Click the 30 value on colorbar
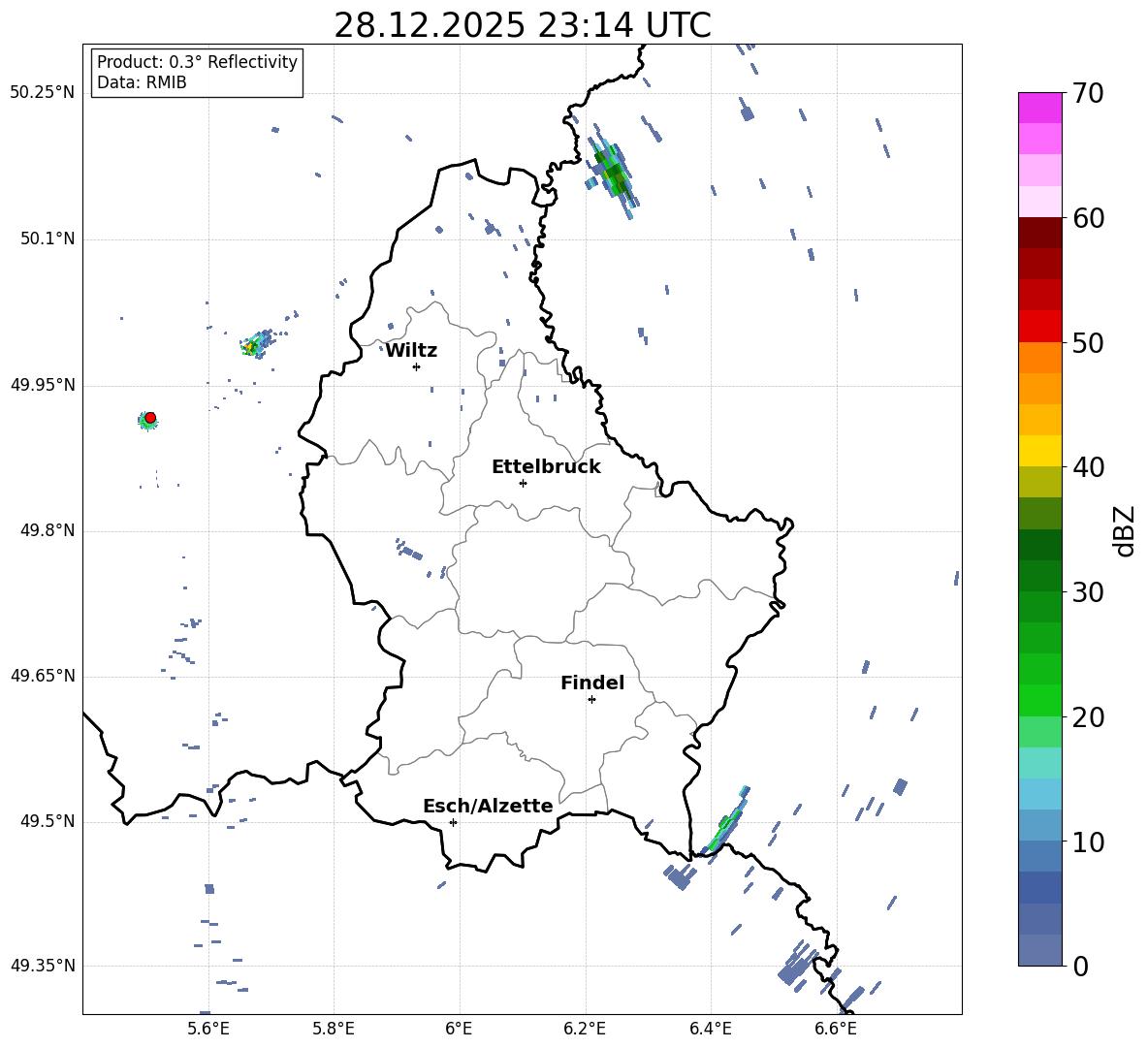This screenshot has height=1048, width=1148. point(1088,592)
